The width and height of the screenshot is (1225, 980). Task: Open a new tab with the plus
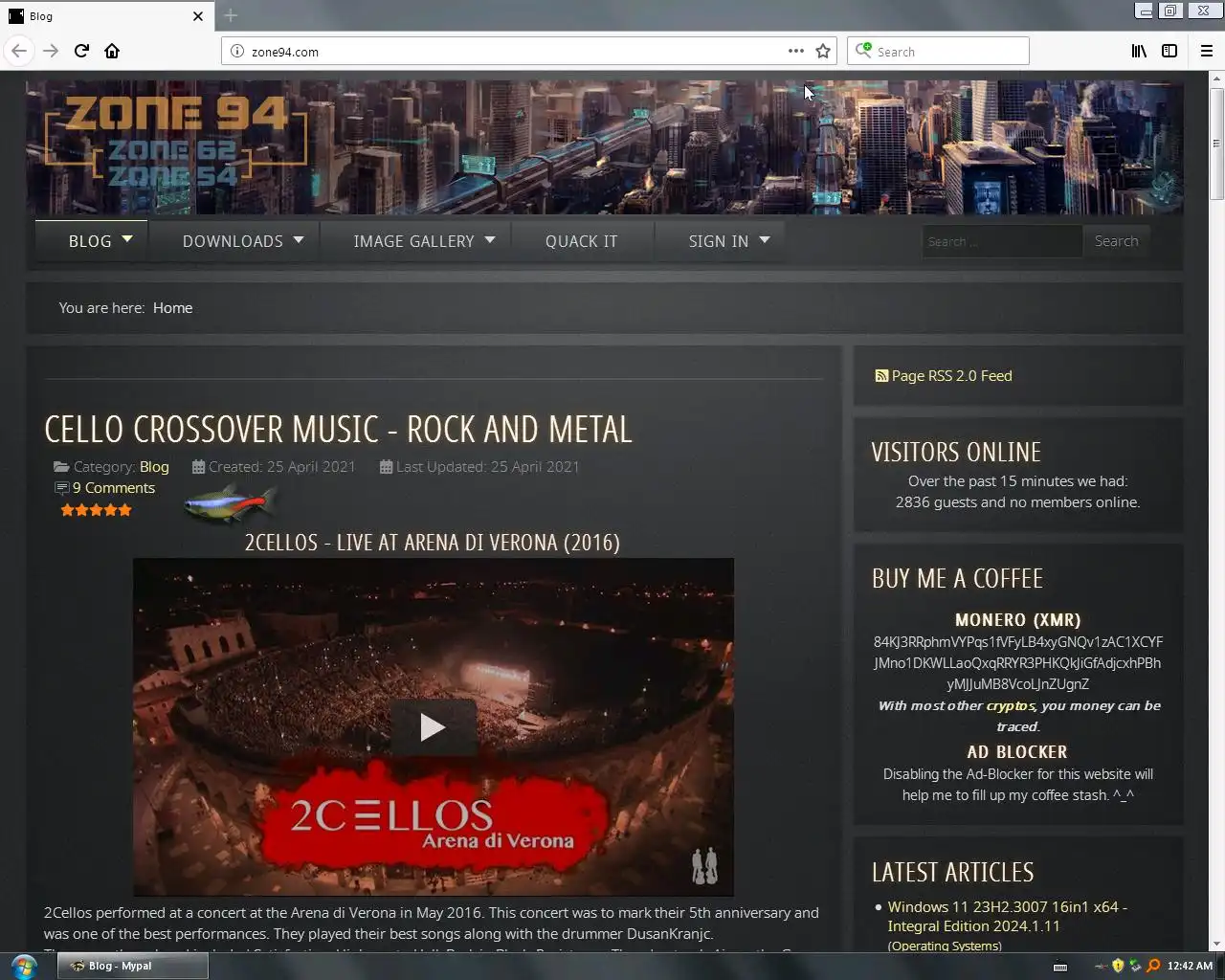pos(231,15)
